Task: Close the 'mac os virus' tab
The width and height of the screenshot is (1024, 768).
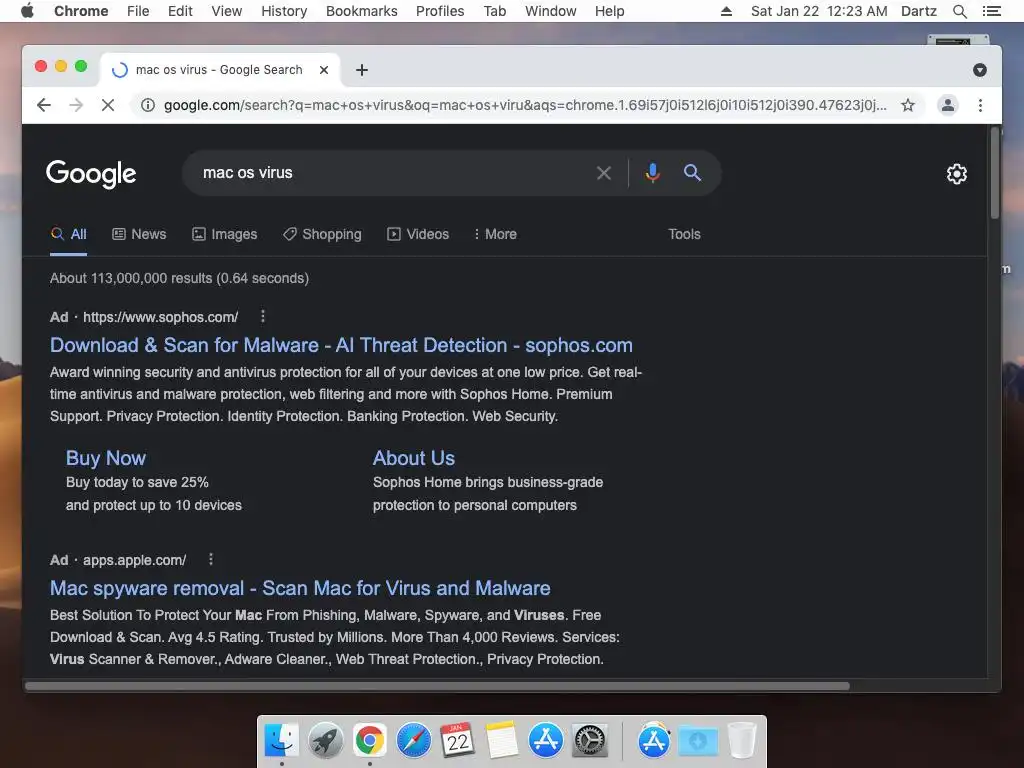Action: [x=323, y=70]
